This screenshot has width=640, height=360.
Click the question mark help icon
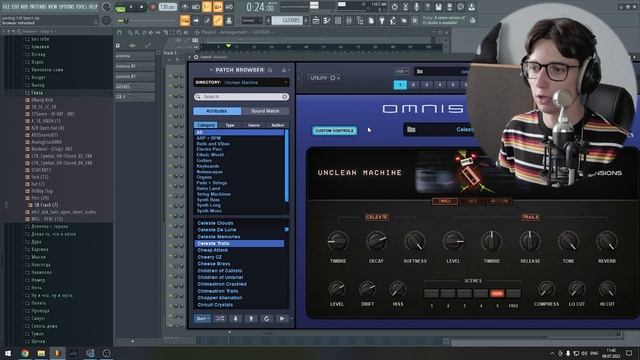(427, 7)
